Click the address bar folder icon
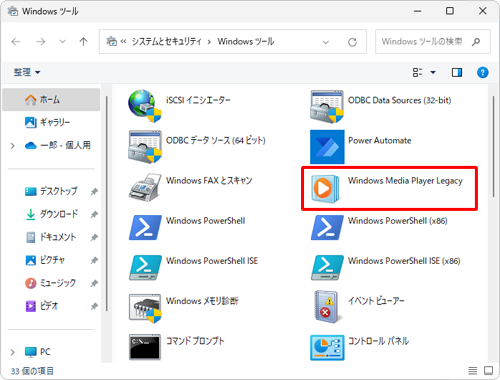 click(111, 41)
